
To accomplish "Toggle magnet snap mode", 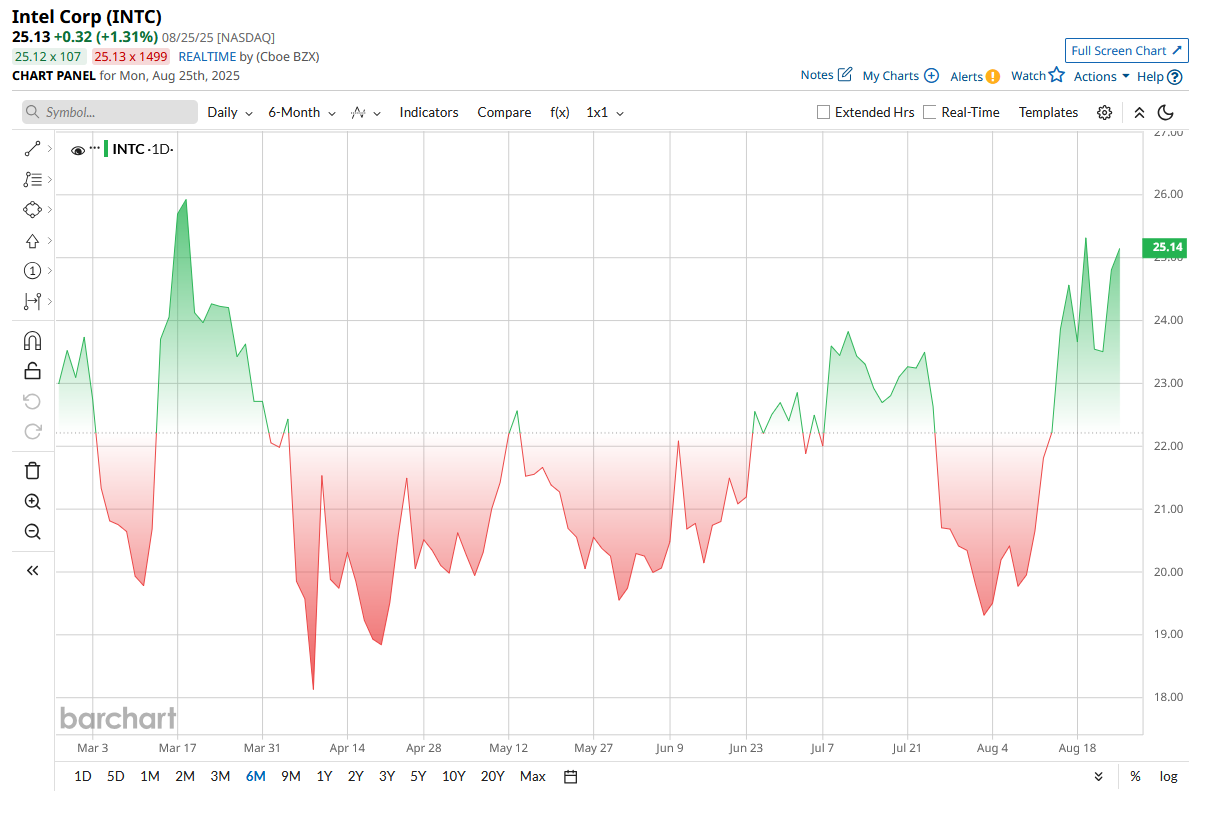I will tap(32, 341).
